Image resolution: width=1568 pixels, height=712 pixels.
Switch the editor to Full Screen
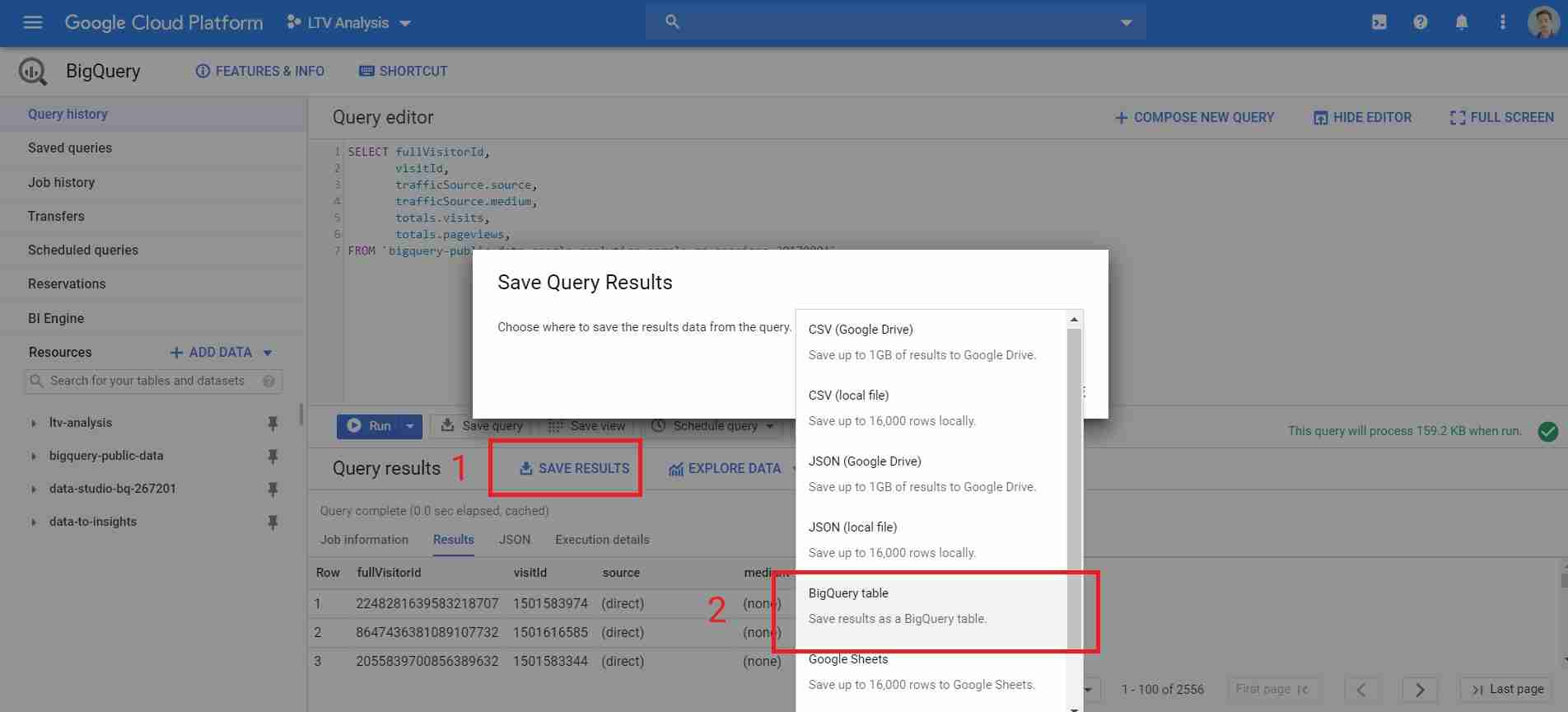1501,117
